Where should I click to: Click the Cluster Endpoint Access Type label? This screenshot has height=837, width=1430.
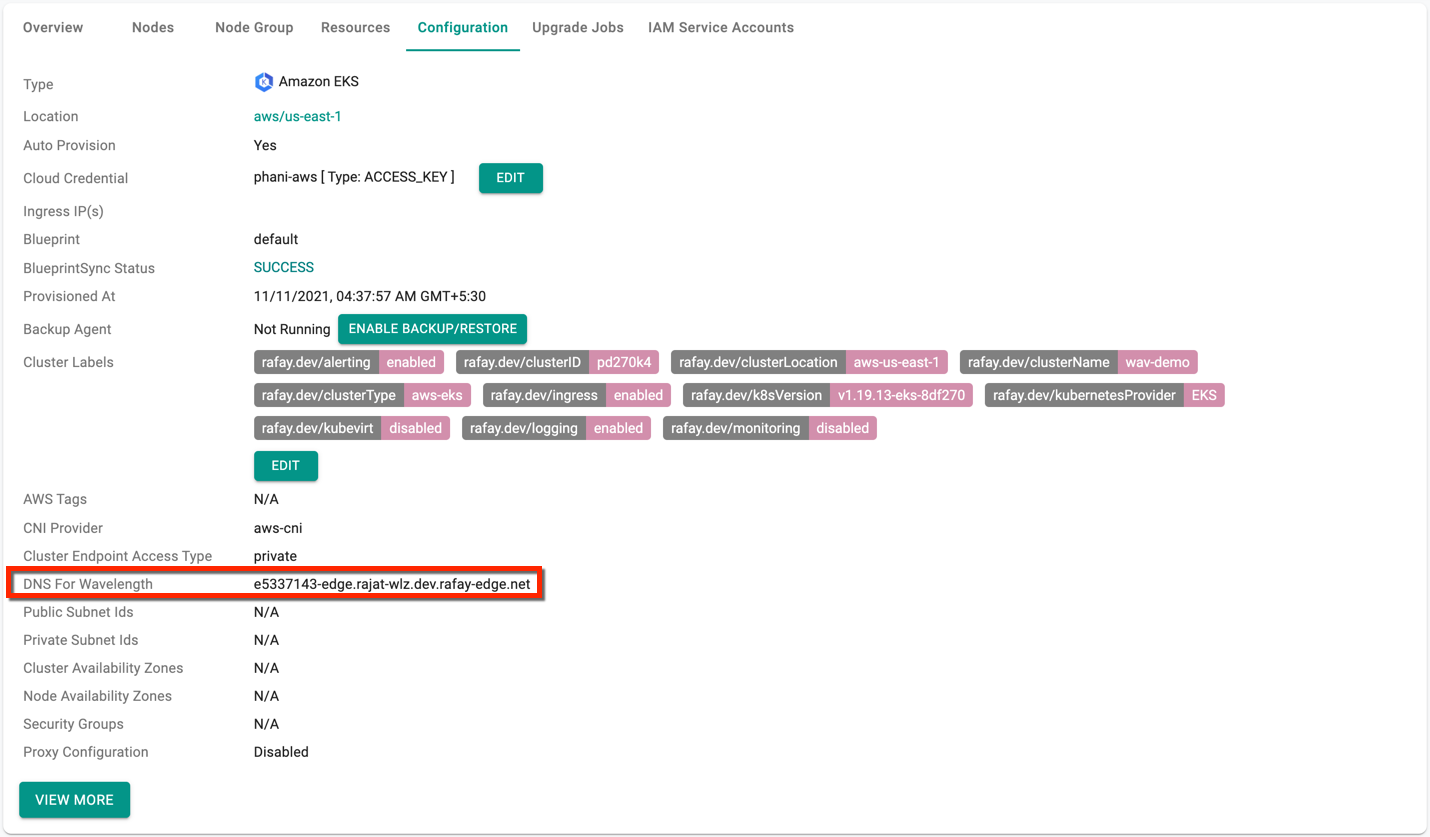click(x=118, y=555)
